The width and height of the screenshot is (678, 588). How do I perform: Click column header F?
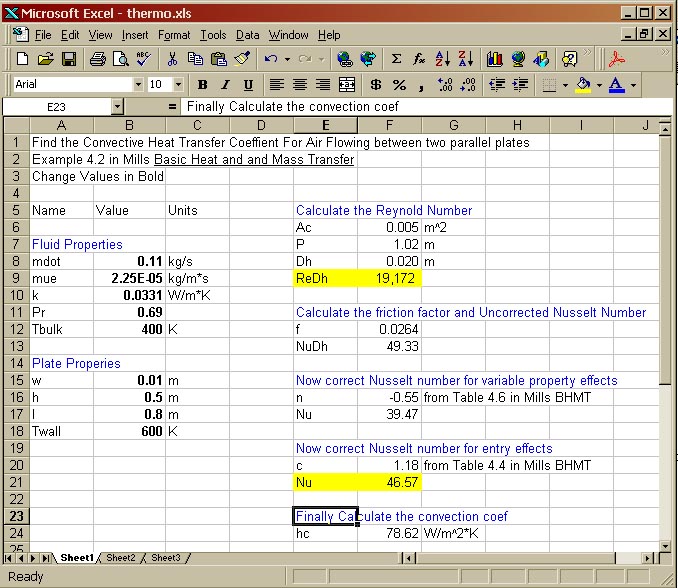pos(389,125)
